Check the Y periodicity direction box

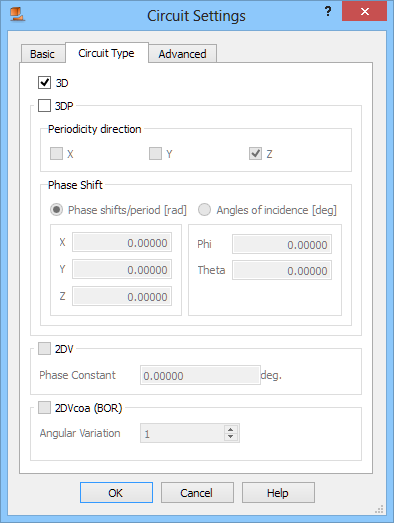[155, 153]
